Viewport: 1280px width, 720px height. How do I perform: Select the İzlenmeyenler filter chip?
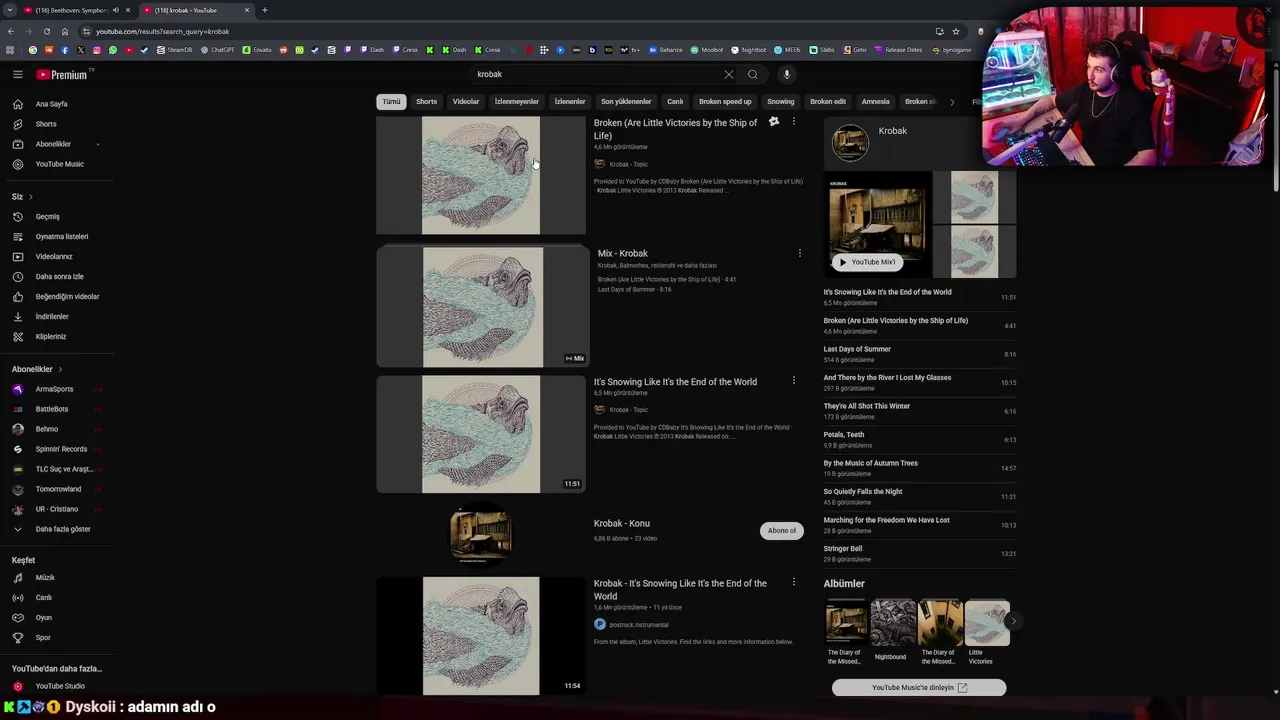[x=517, y=101]
